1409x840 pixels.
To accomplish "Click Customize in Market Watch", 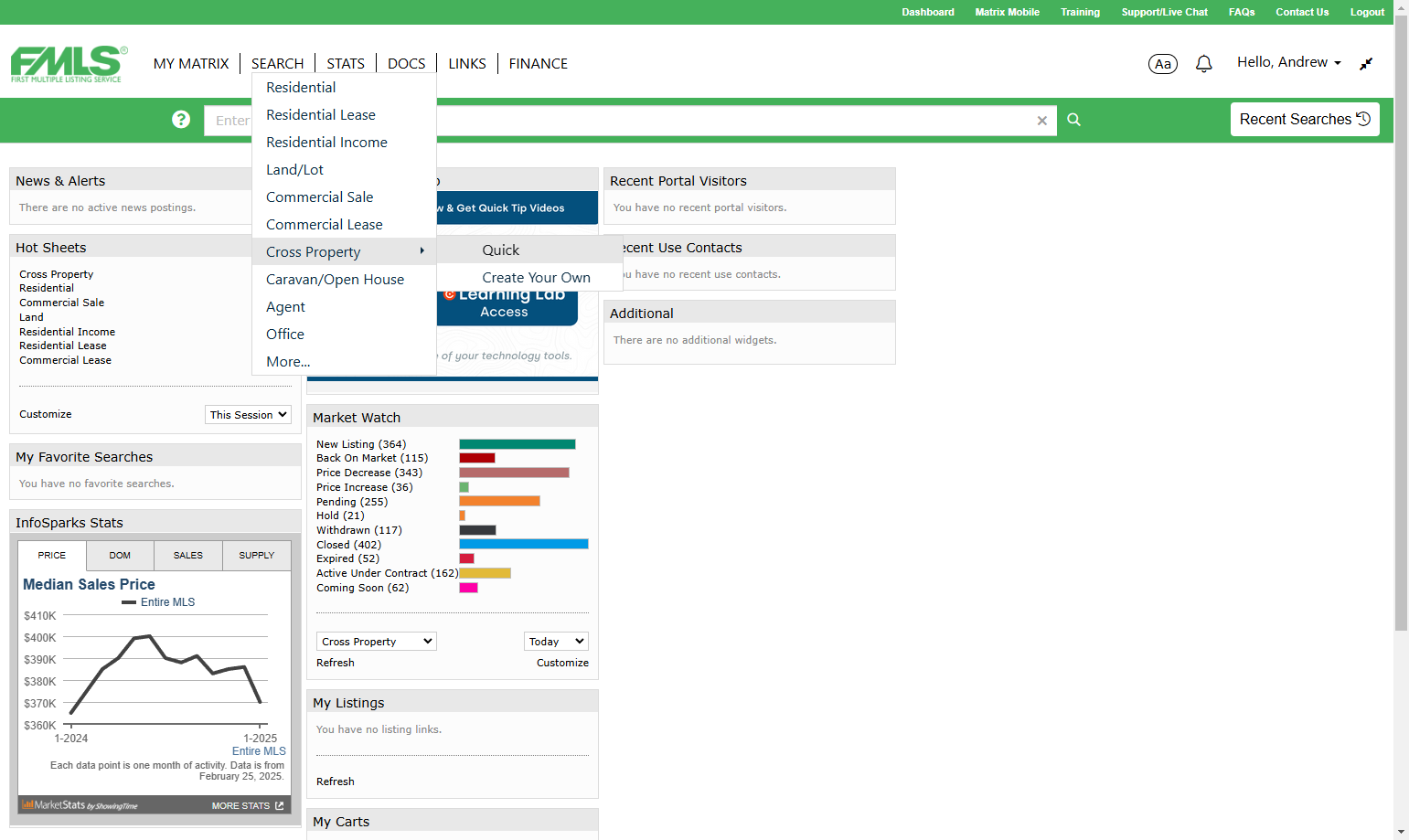I will (562, 663).
